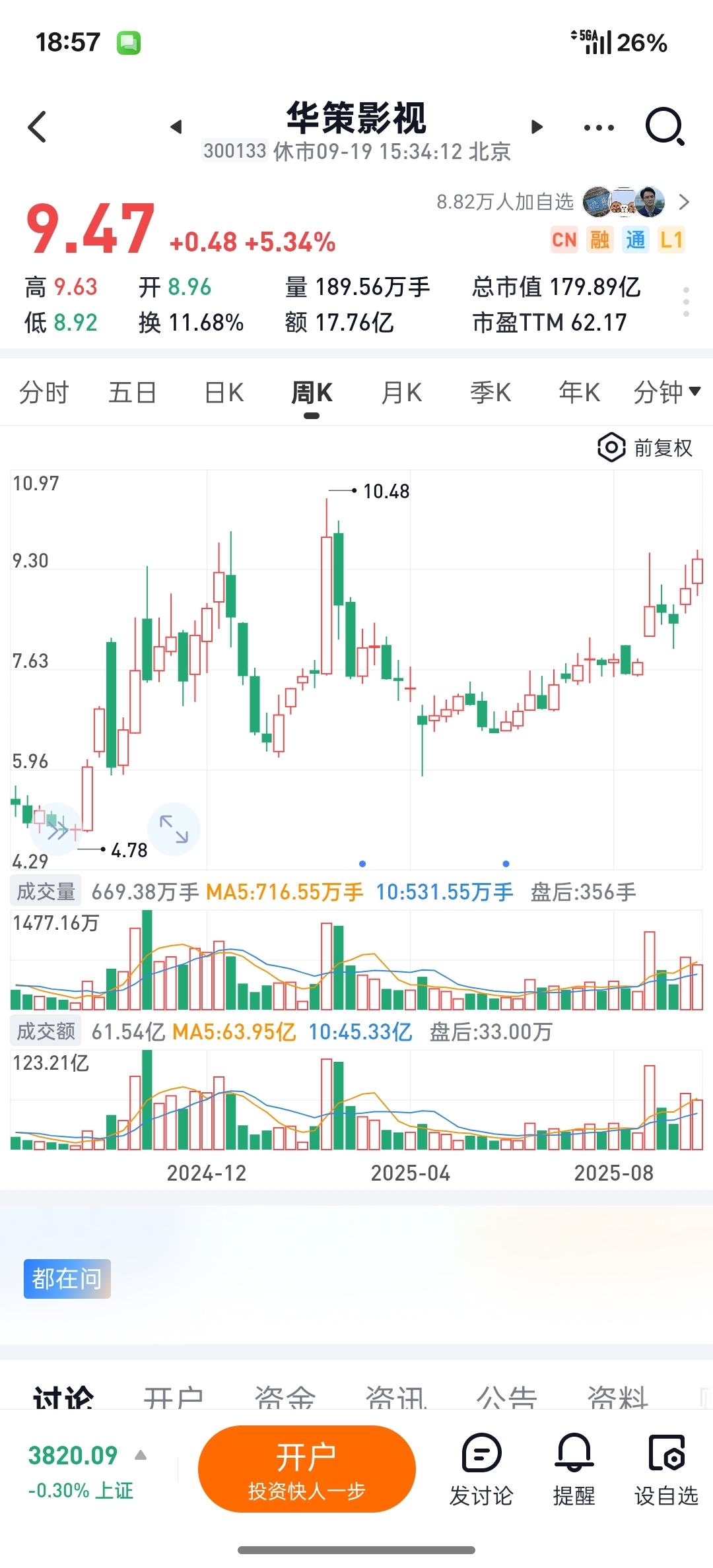713x1568 pixels.
Task: Tap the 2024-12 date axis label
Action: pyautogui.click(x=207, y=1173)
